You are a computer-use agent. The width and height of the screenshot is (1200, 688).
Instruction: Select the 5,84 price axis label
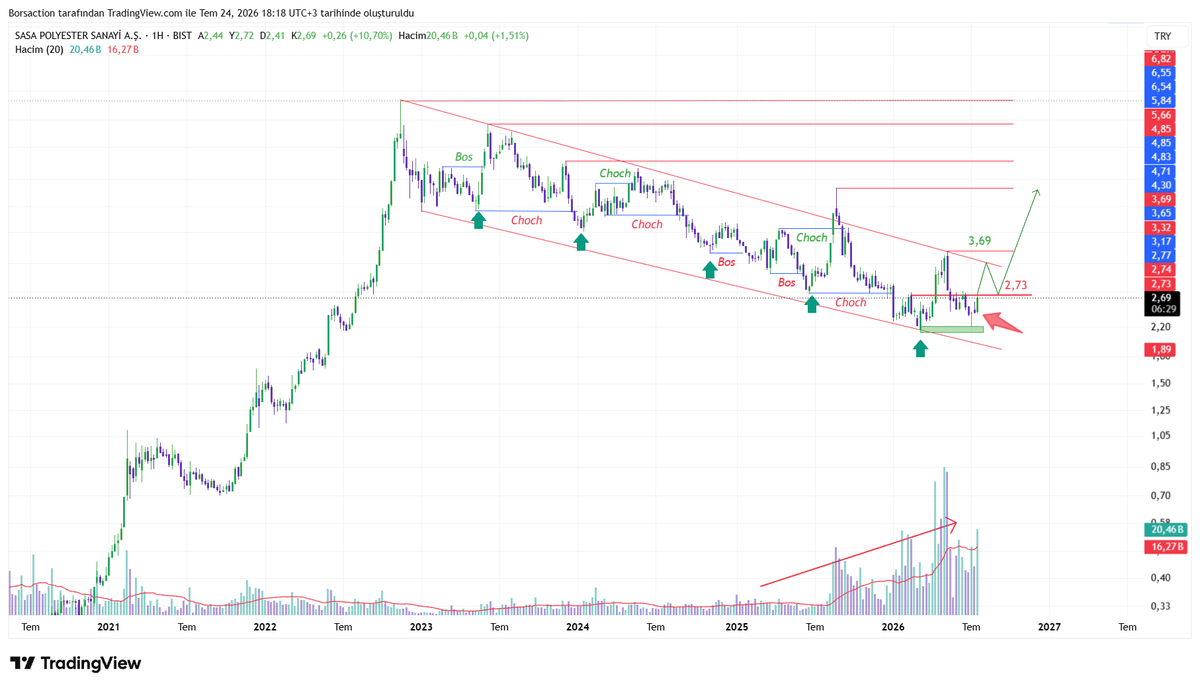[1161, 101]
